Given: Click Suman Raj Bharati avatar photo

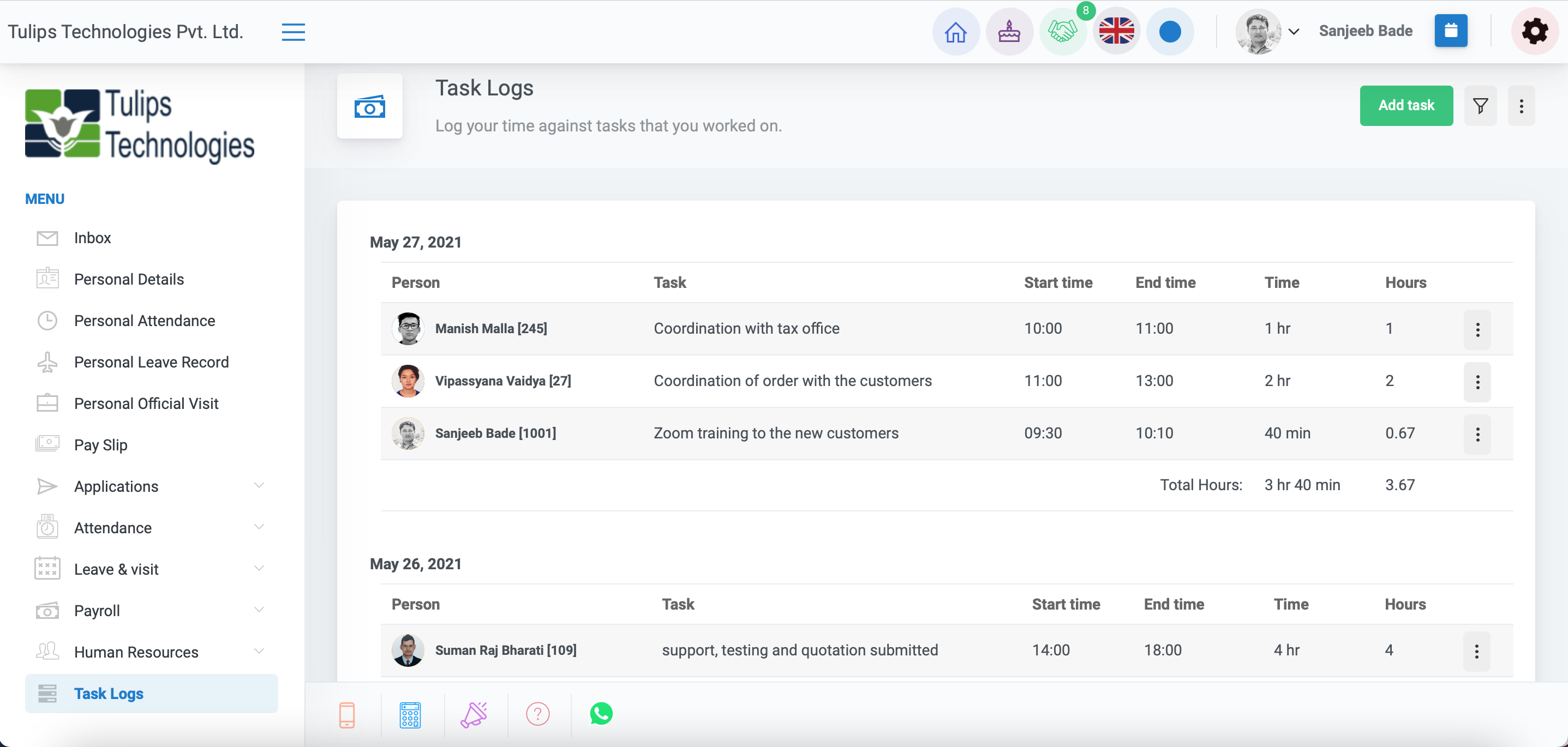Looking at the screenshot, I should [x=408, y=650].
